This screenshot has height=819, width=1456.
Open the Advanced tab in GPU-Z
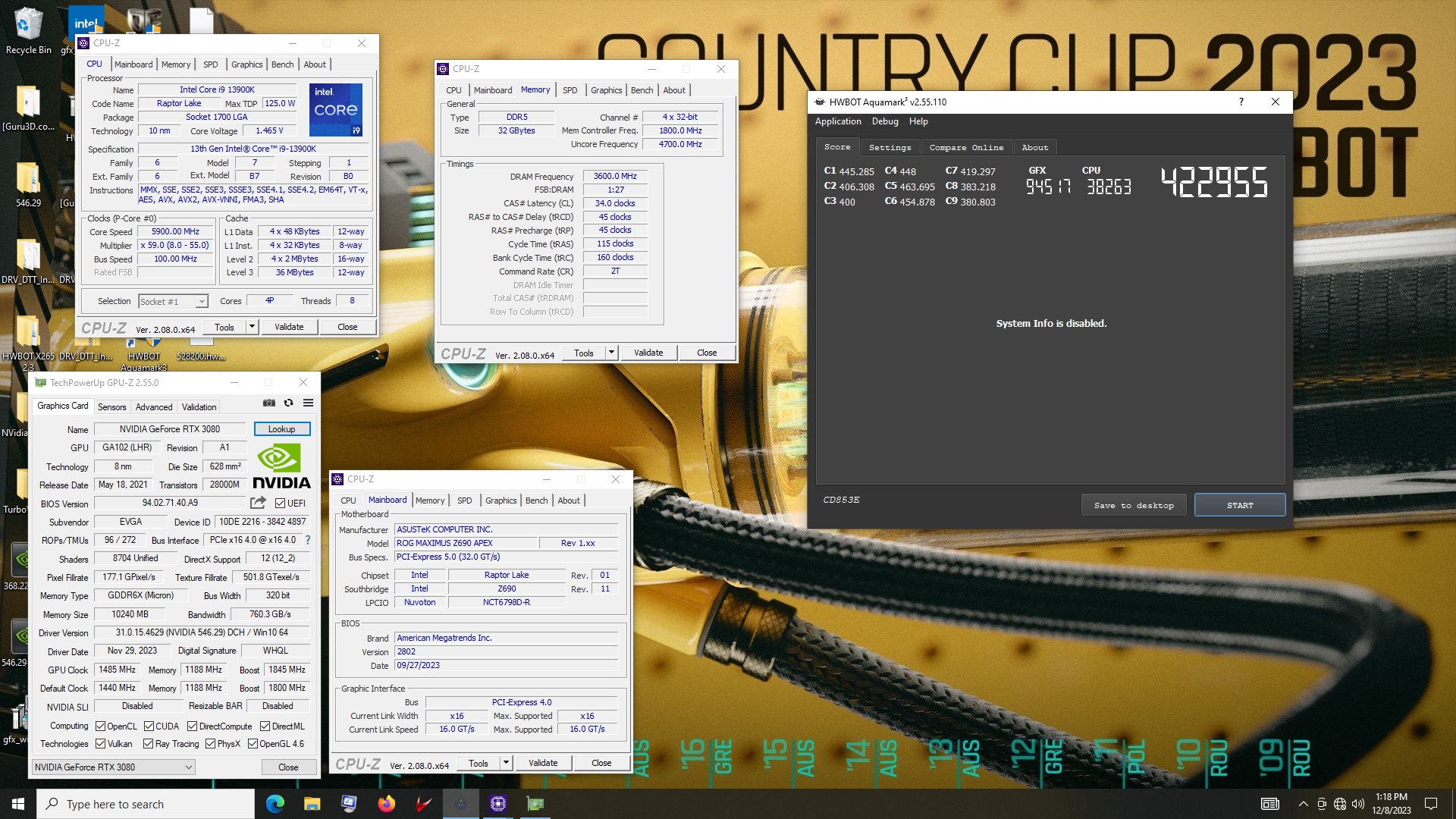(x=154, y=406)
